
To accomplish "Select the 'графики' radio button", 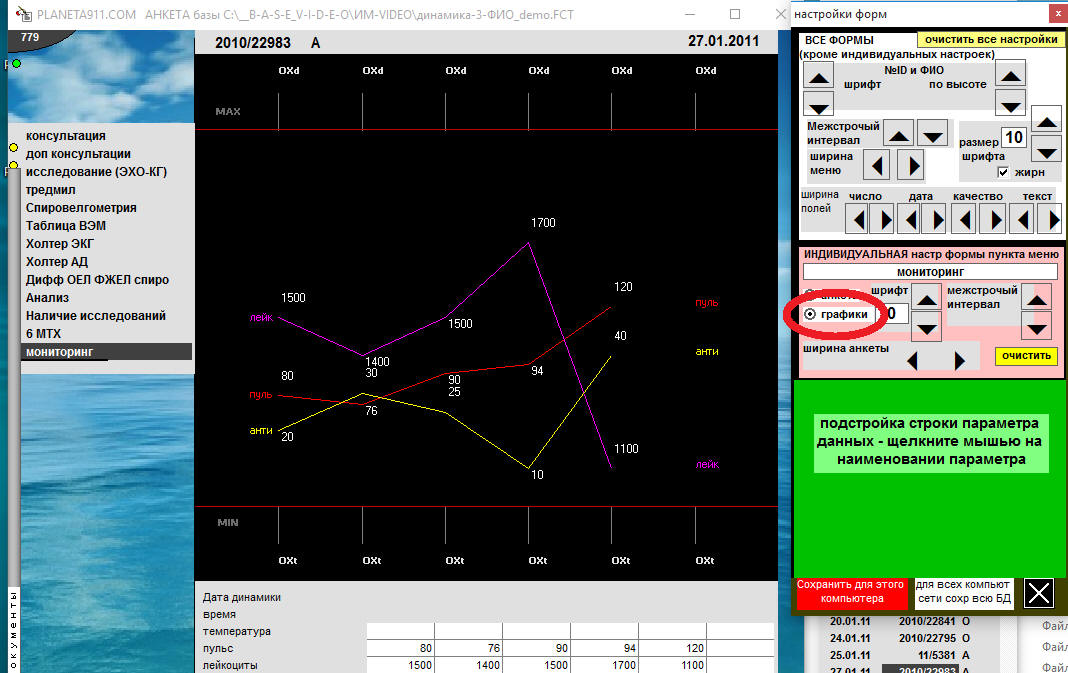I will tap(809, 314).
